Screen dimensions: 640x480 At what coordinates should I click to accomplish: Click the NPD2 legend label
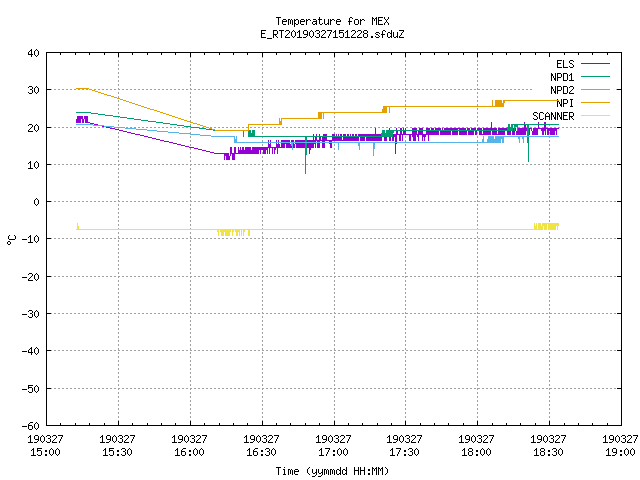point(562,90)
